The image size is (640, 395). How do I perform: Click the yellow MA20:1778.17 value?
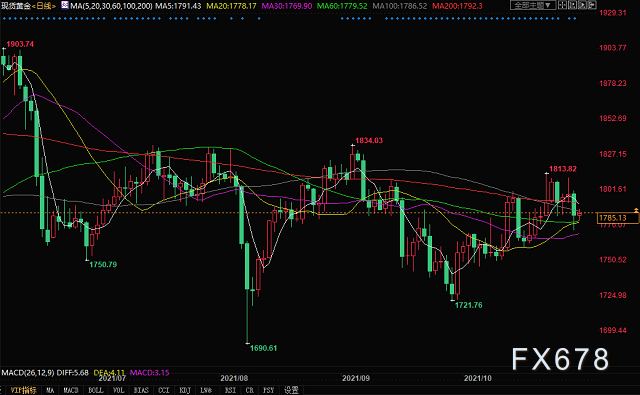pos(231,6)
